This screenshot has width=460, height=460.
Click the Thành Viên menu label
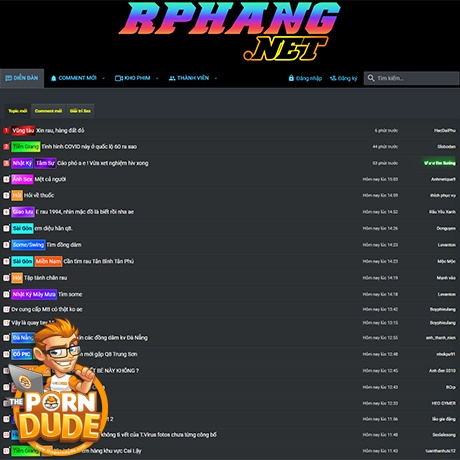coord(193,78)
